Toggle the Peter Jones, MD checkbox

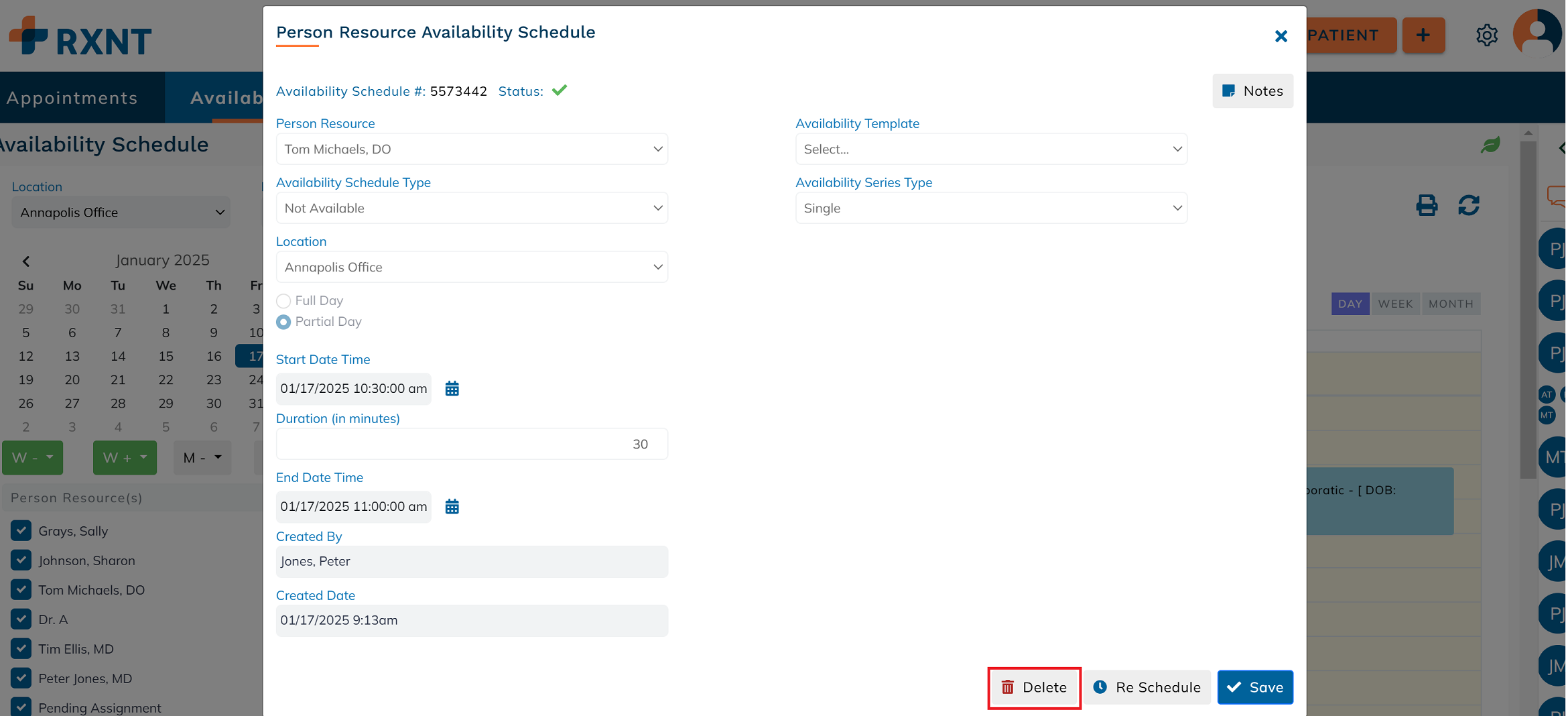pyautogui.click(x=21, y=678)
